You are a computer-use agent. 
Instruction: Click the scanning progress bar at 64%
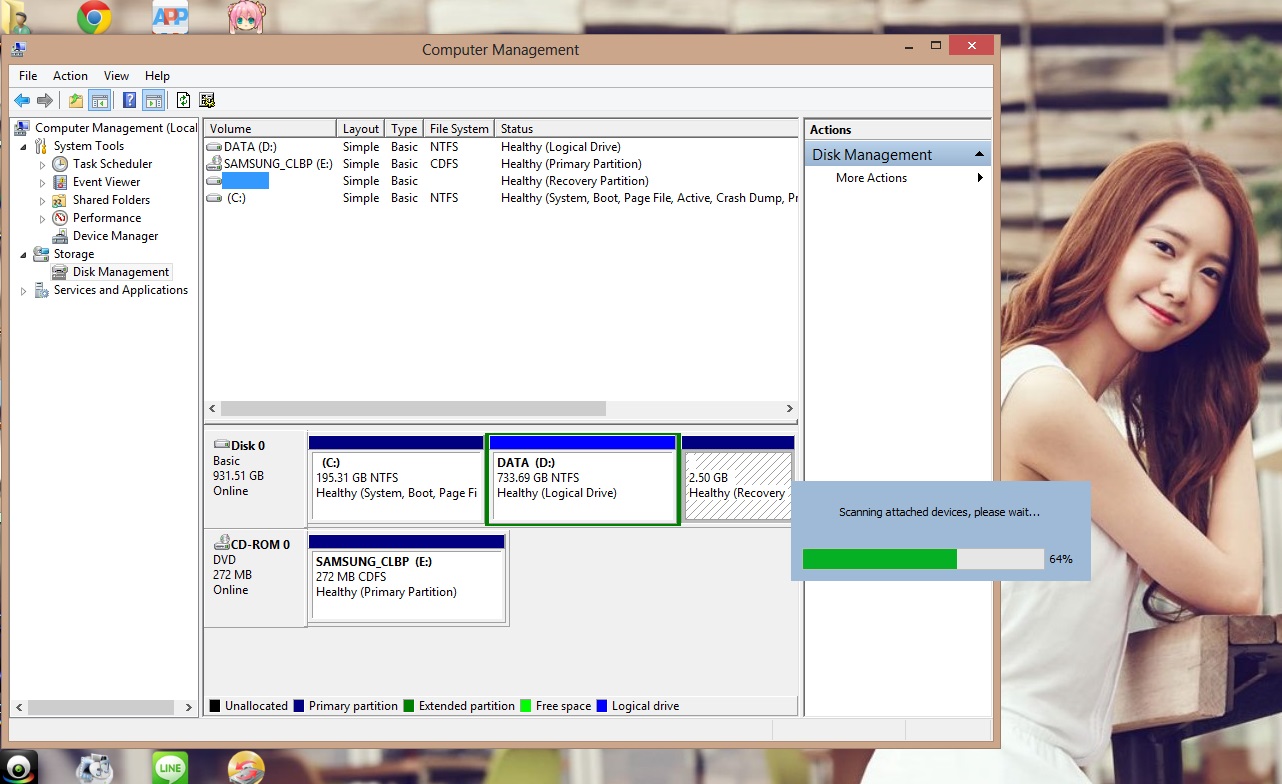point(923,559)
